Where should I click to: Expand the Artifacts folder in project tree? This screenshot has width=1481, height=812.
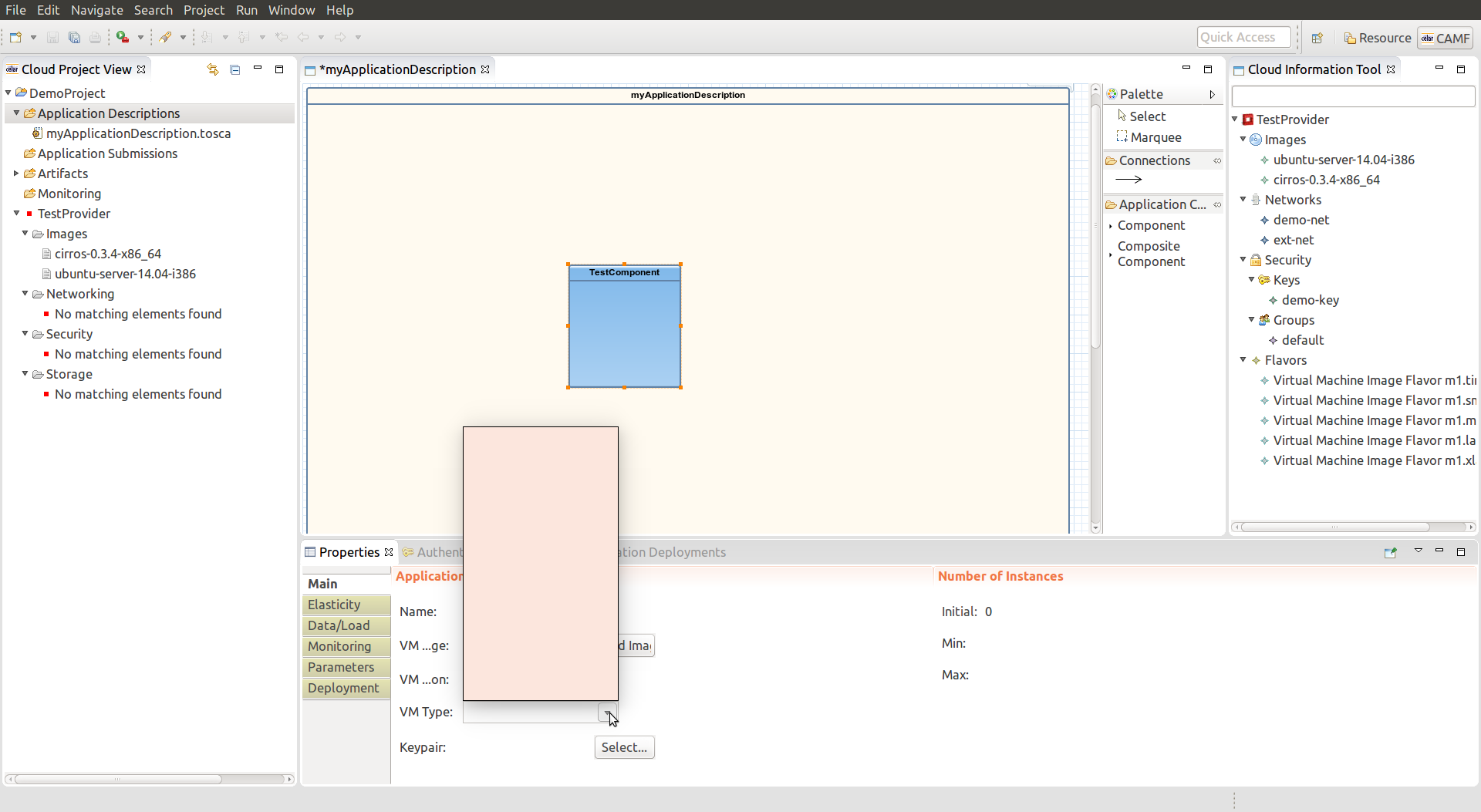[16, 174]
